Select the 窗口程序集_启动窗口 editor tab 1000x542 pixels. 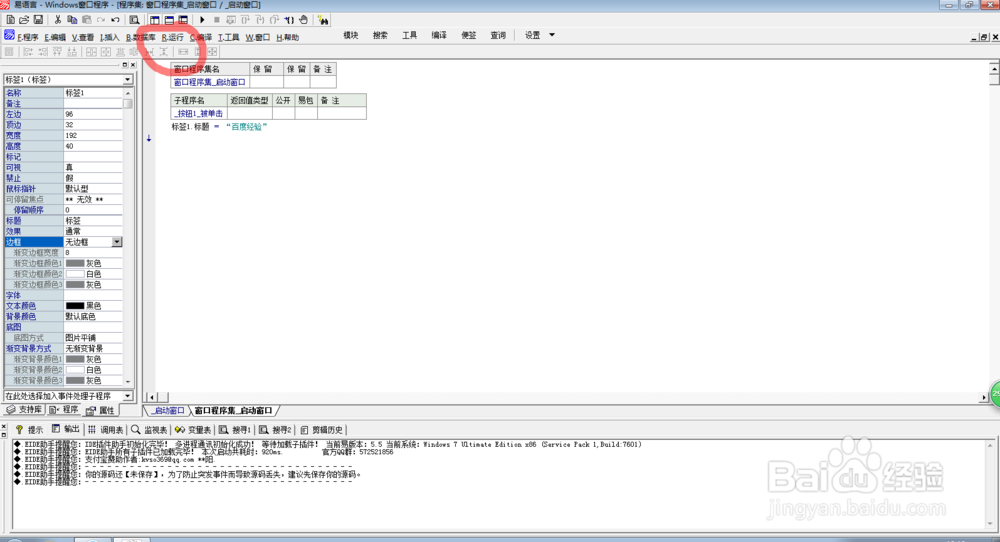click(x=233, y=411)
